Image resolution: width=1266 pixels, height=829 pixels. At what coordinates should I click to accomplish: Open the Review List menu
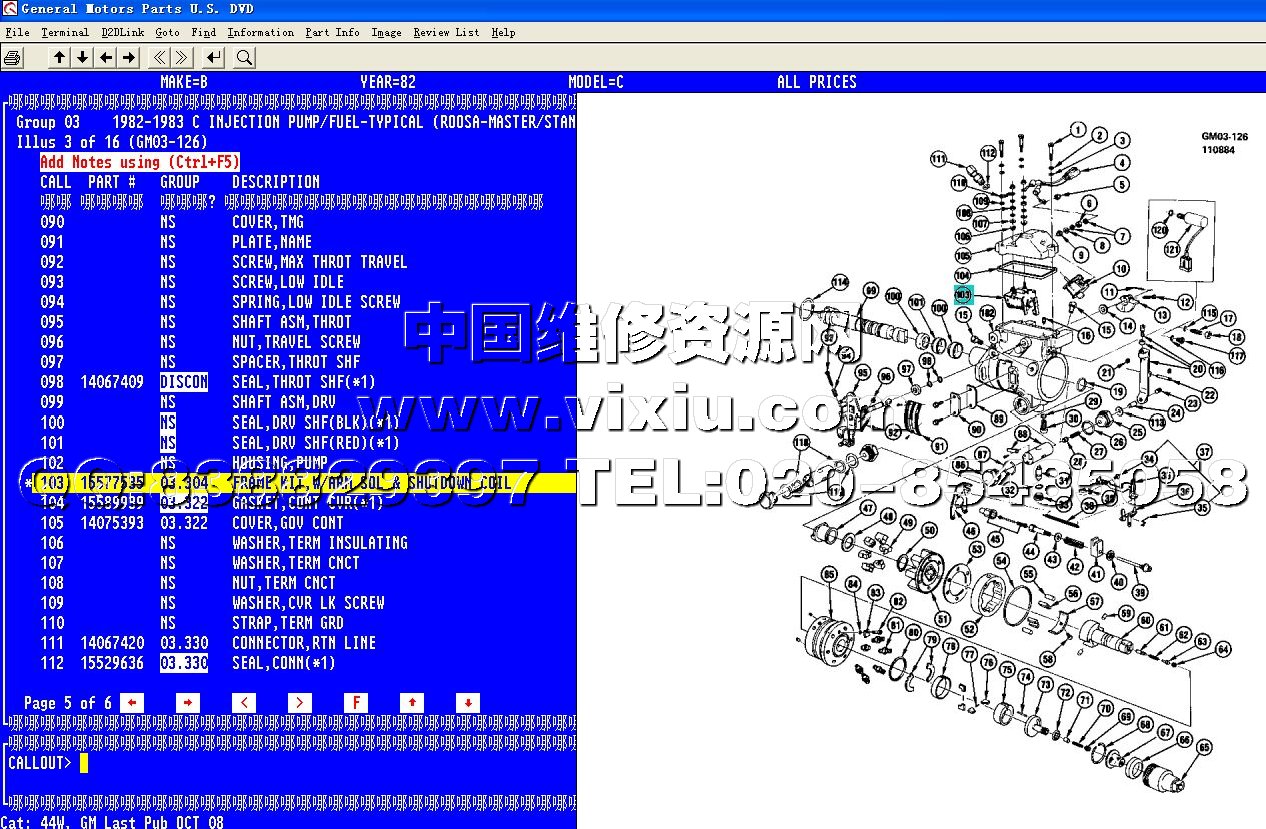pos(446,32)
